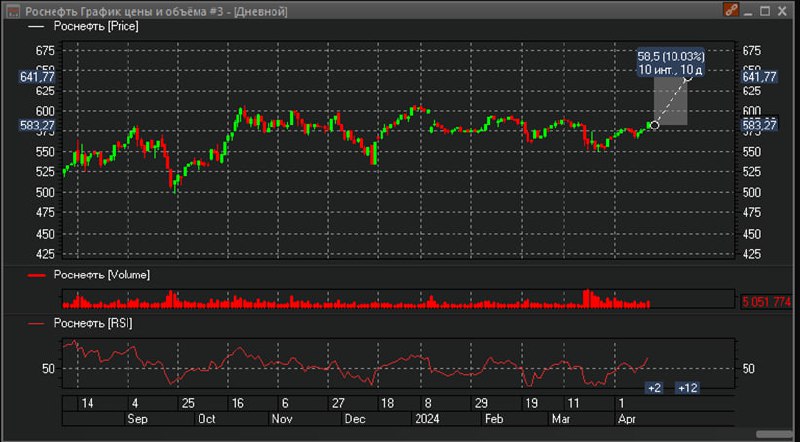Click the Nov month label on the time axis
Viewport: 800px width, 442px height.
click(x=282, y=419)
